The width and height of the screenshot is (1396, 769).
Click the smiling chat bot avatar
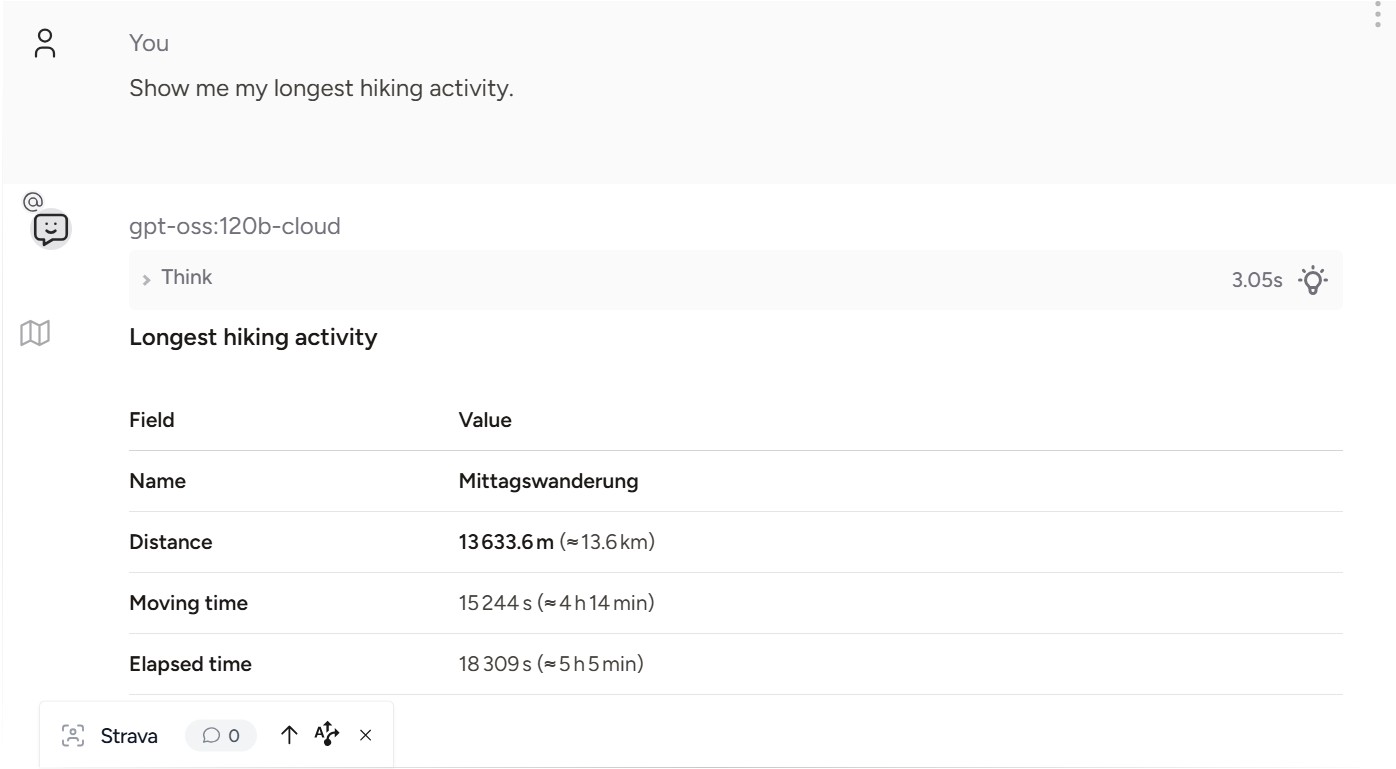tap(51, 230)
